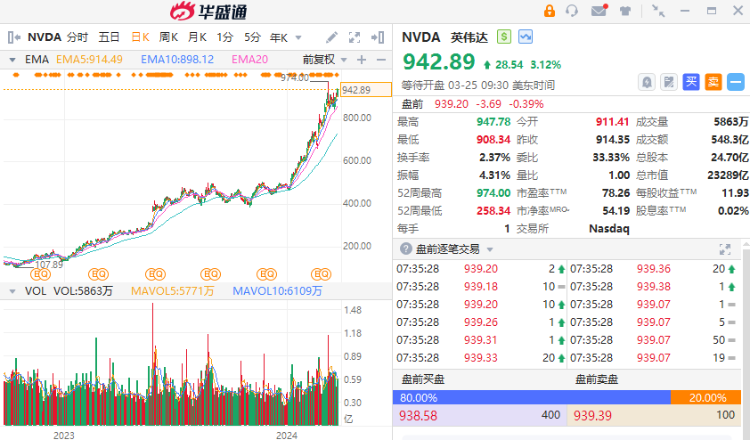
Task: Click EMA5:914.49 label
Action: coord(89,60)
